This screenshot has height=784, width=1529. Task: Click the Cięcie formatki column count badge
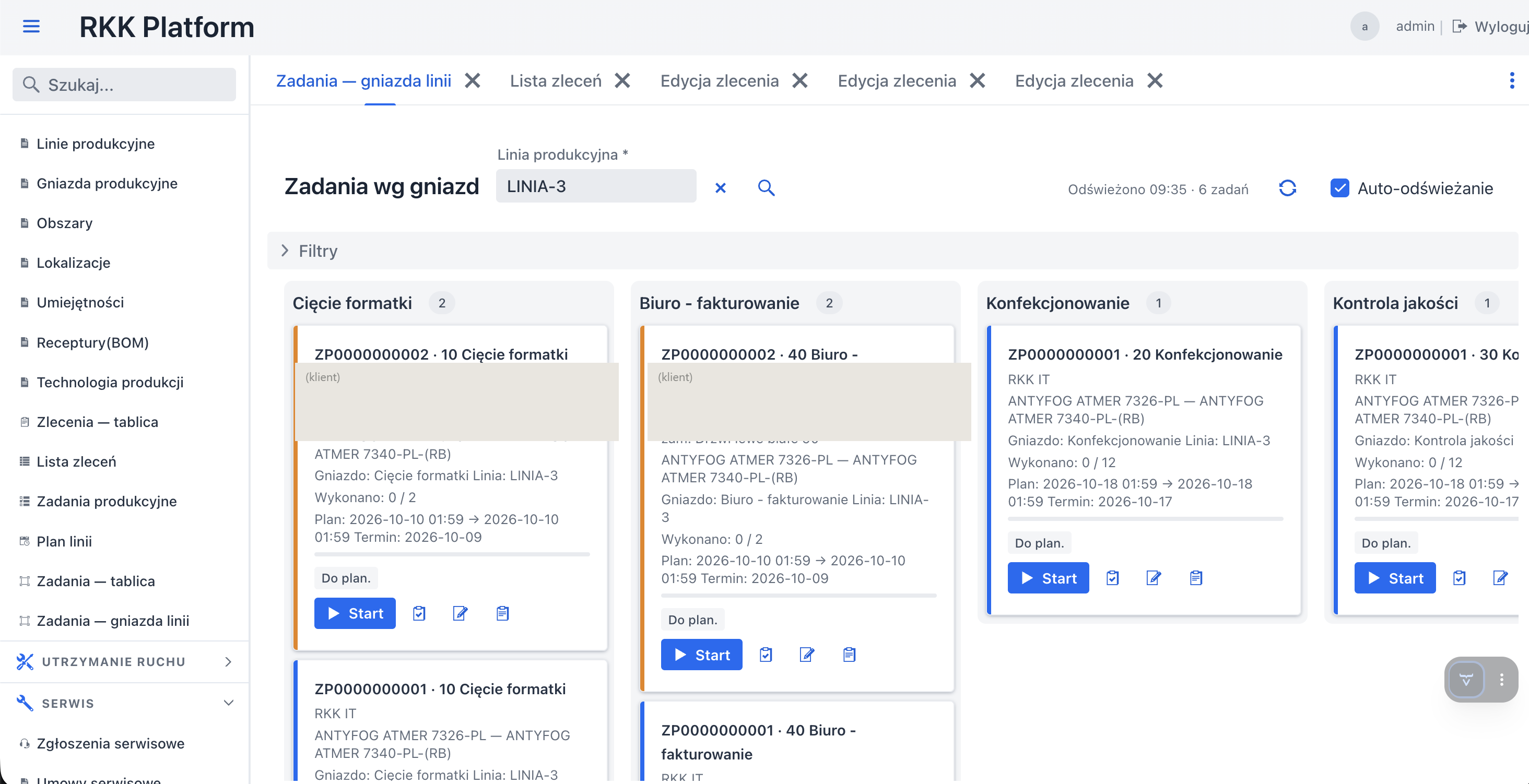tap(442, 303)
